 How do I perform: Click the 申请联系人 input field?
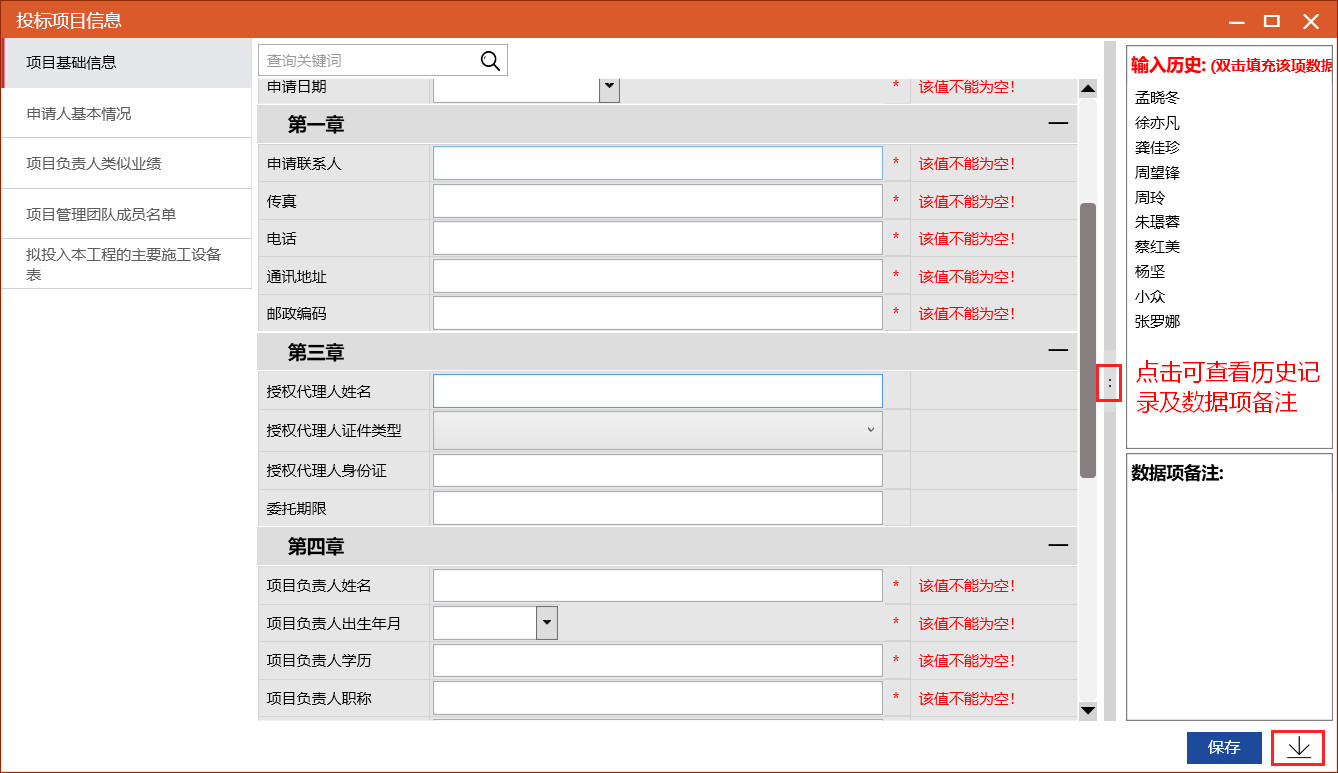coord(657,163)
